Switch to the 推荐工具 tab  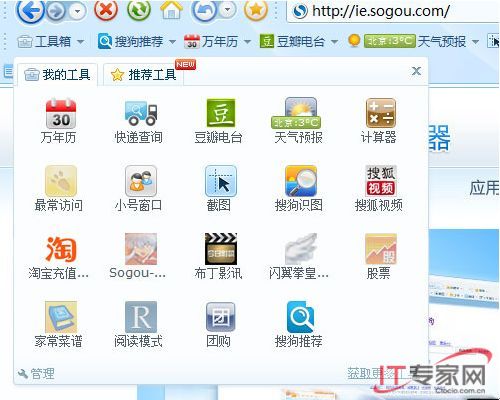point(143,74)
